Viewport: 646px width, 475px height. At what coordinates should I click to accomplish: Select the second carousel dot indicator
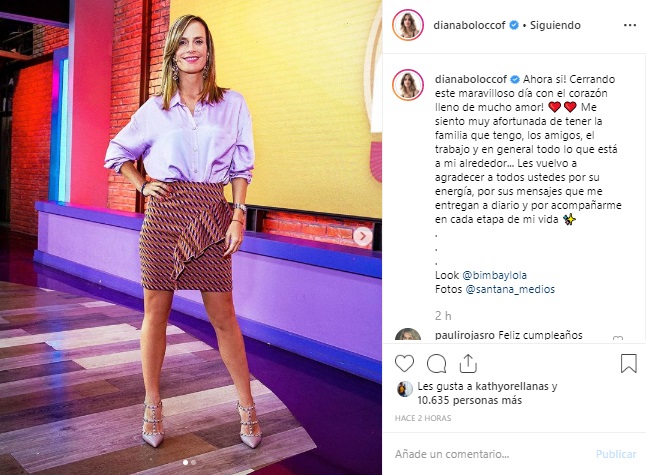click(193, 462)
